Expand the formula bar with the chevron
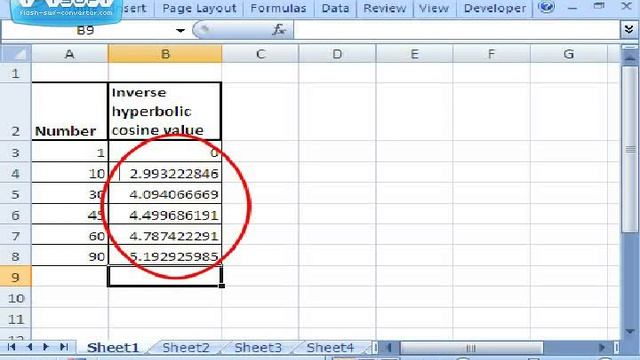 point(629,30)
